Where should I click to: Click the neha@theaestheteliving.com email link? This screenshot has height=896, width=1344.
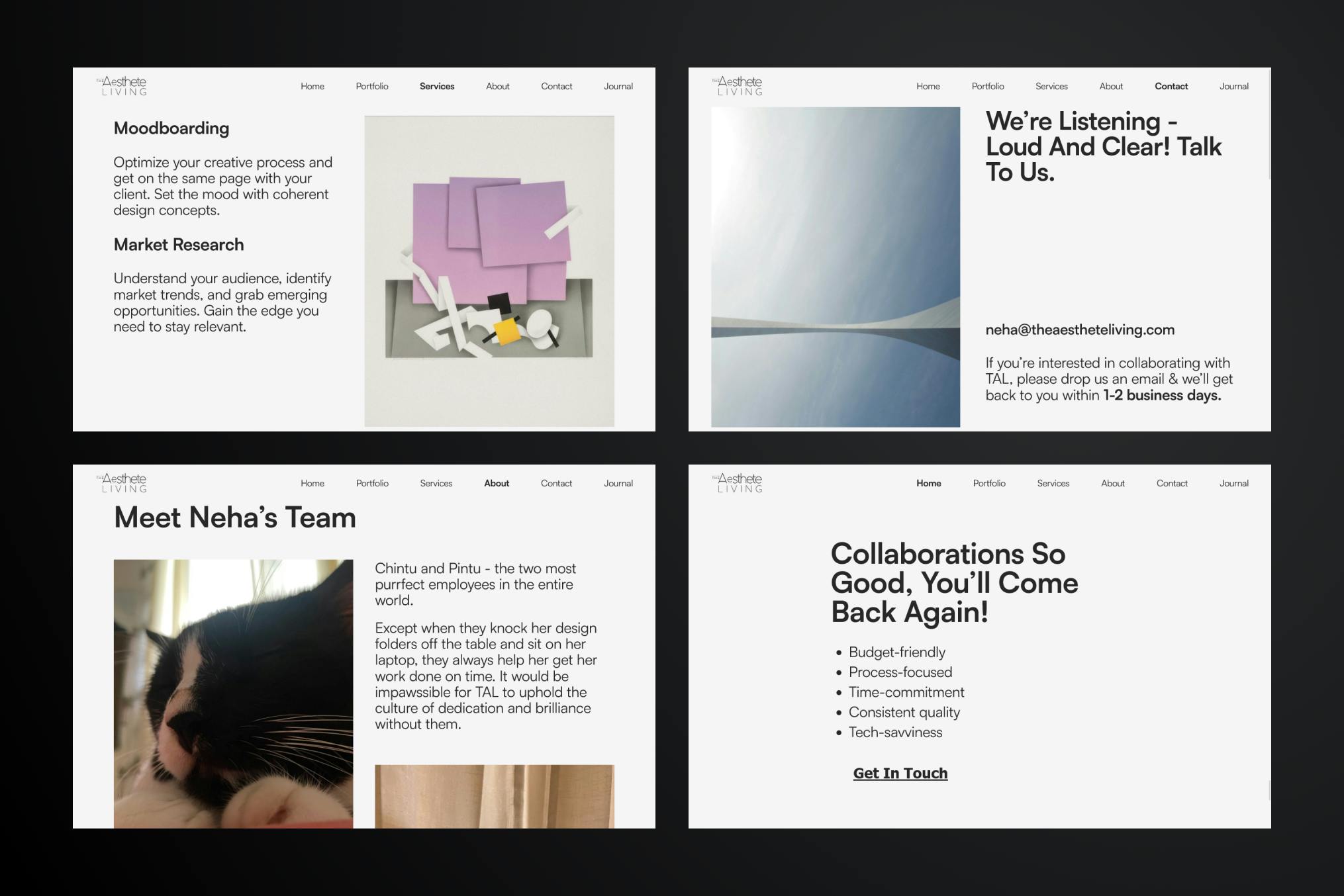point(1080,330)
